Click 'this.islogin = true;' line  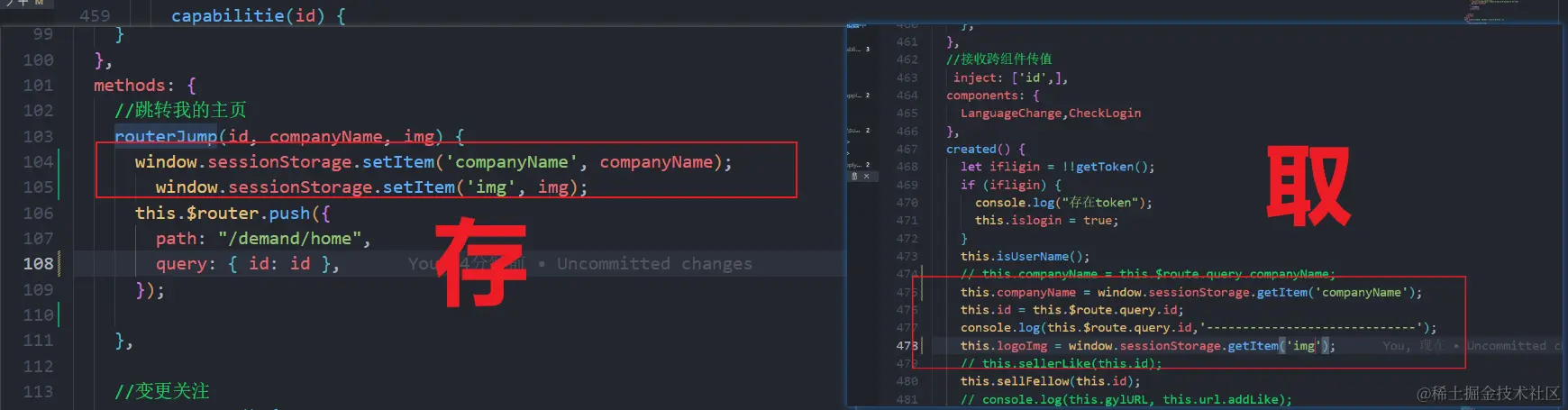[1046, 221]
